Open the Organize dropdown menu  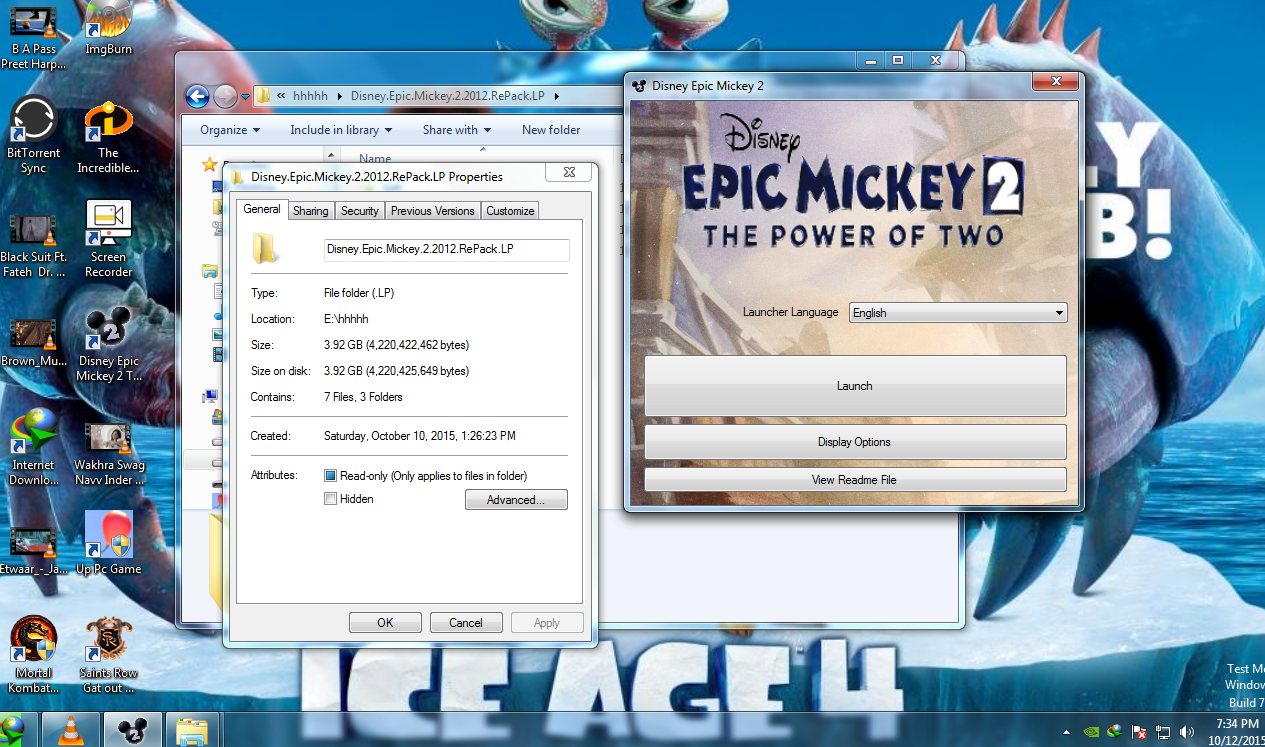tap(230, 130)
